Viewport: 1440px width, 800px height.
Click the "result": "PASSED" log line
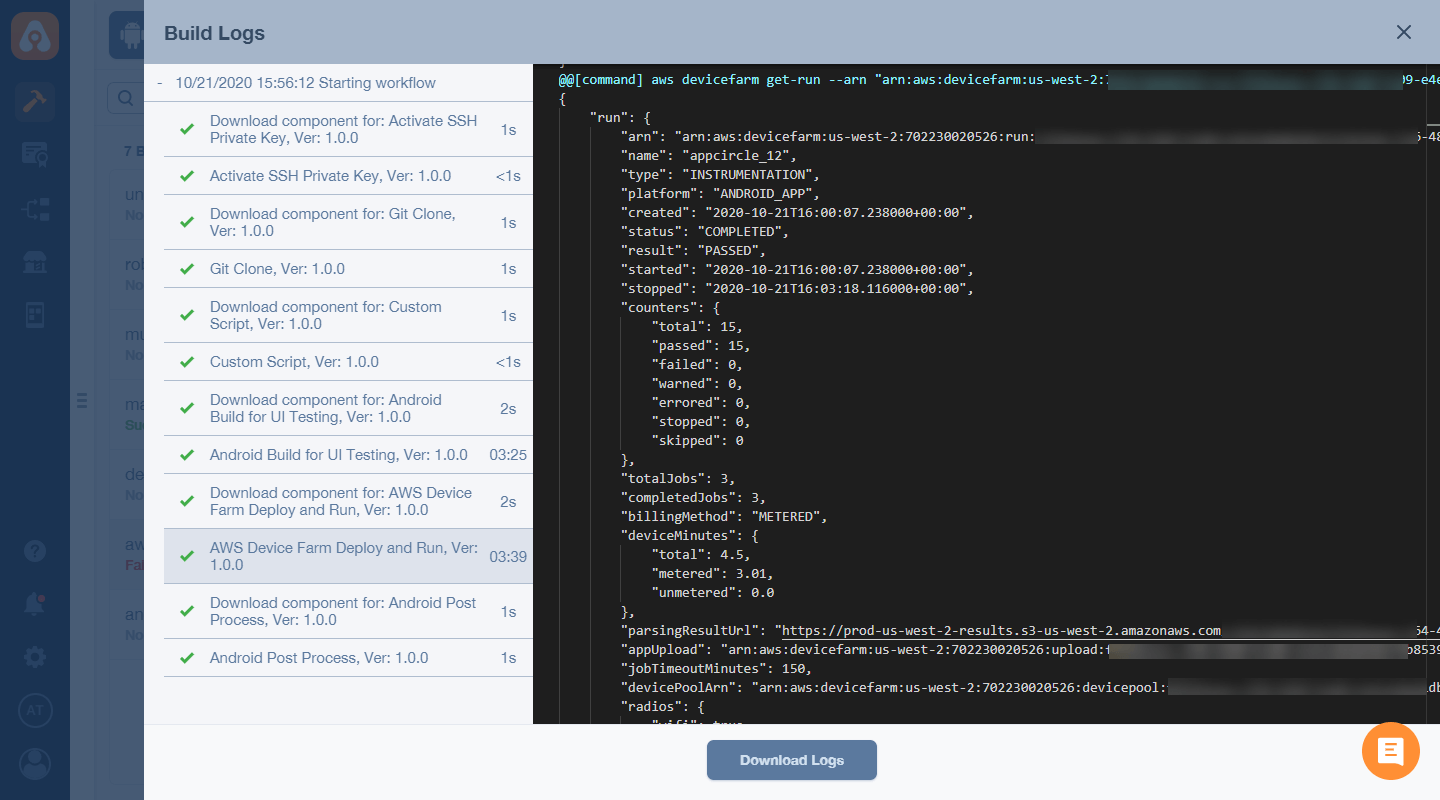693,251
